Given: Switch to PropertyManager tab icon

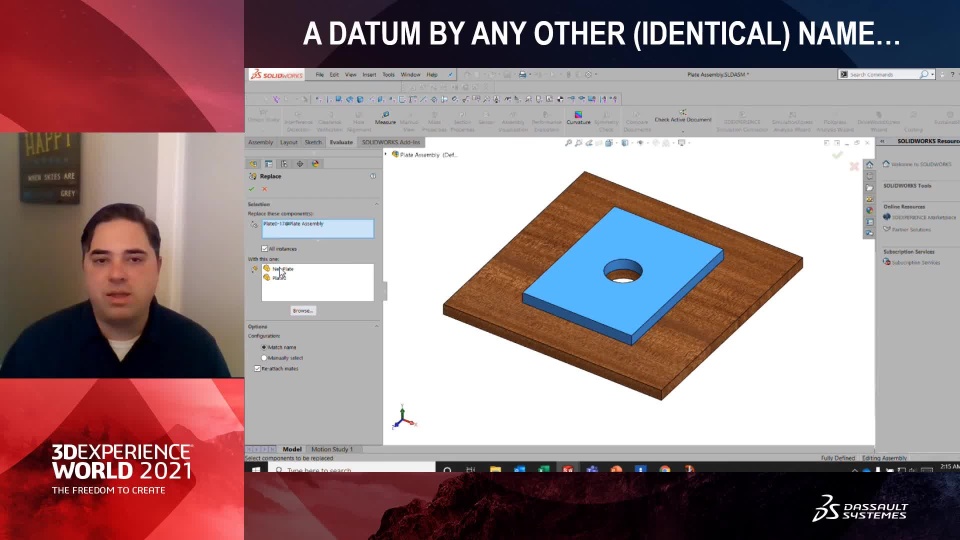Looking at the screenshot, I should (x=268, y=163).
